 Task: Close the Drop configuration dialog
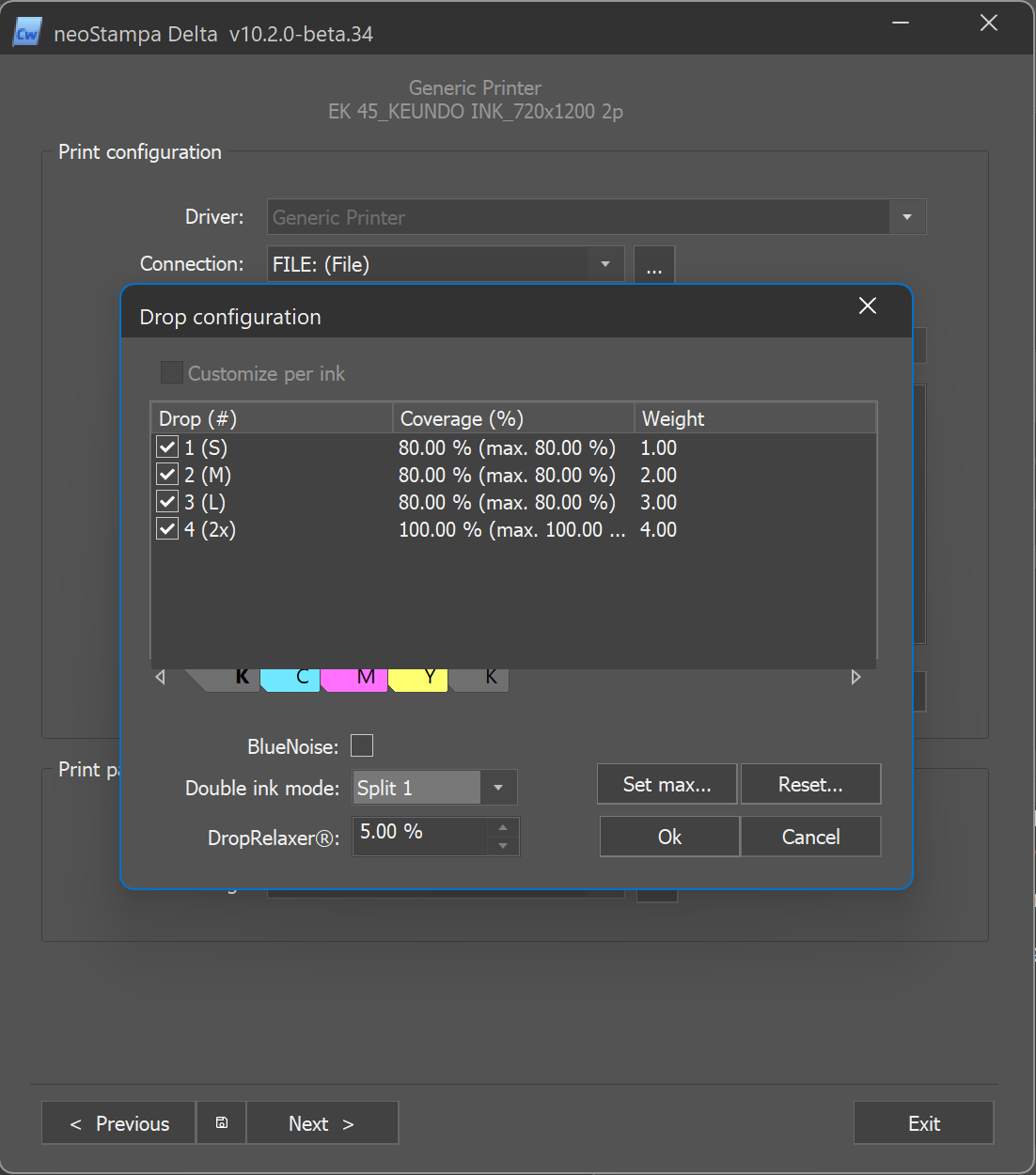868,305
